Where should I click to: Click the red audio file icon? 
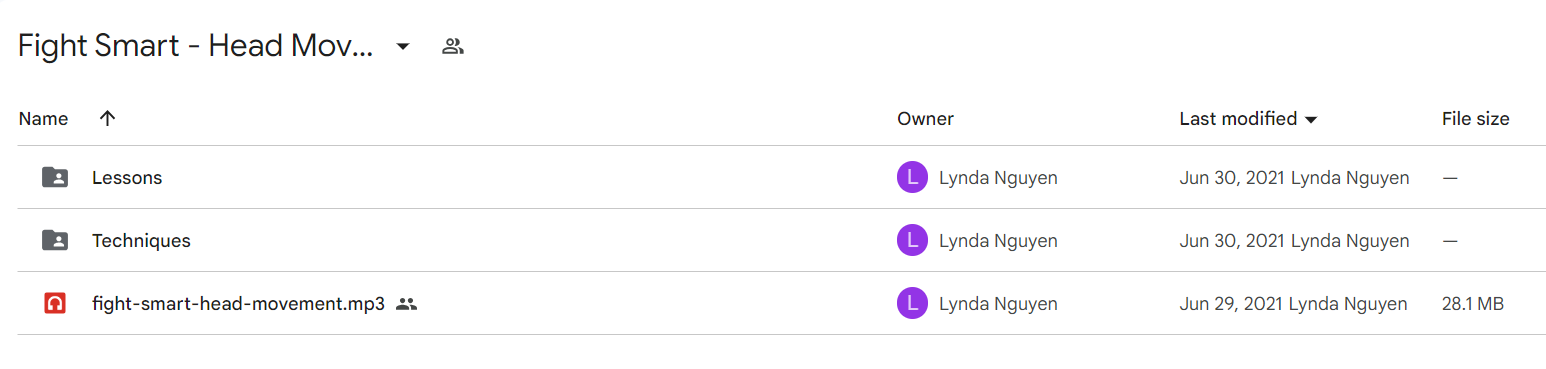pos(55,303)
